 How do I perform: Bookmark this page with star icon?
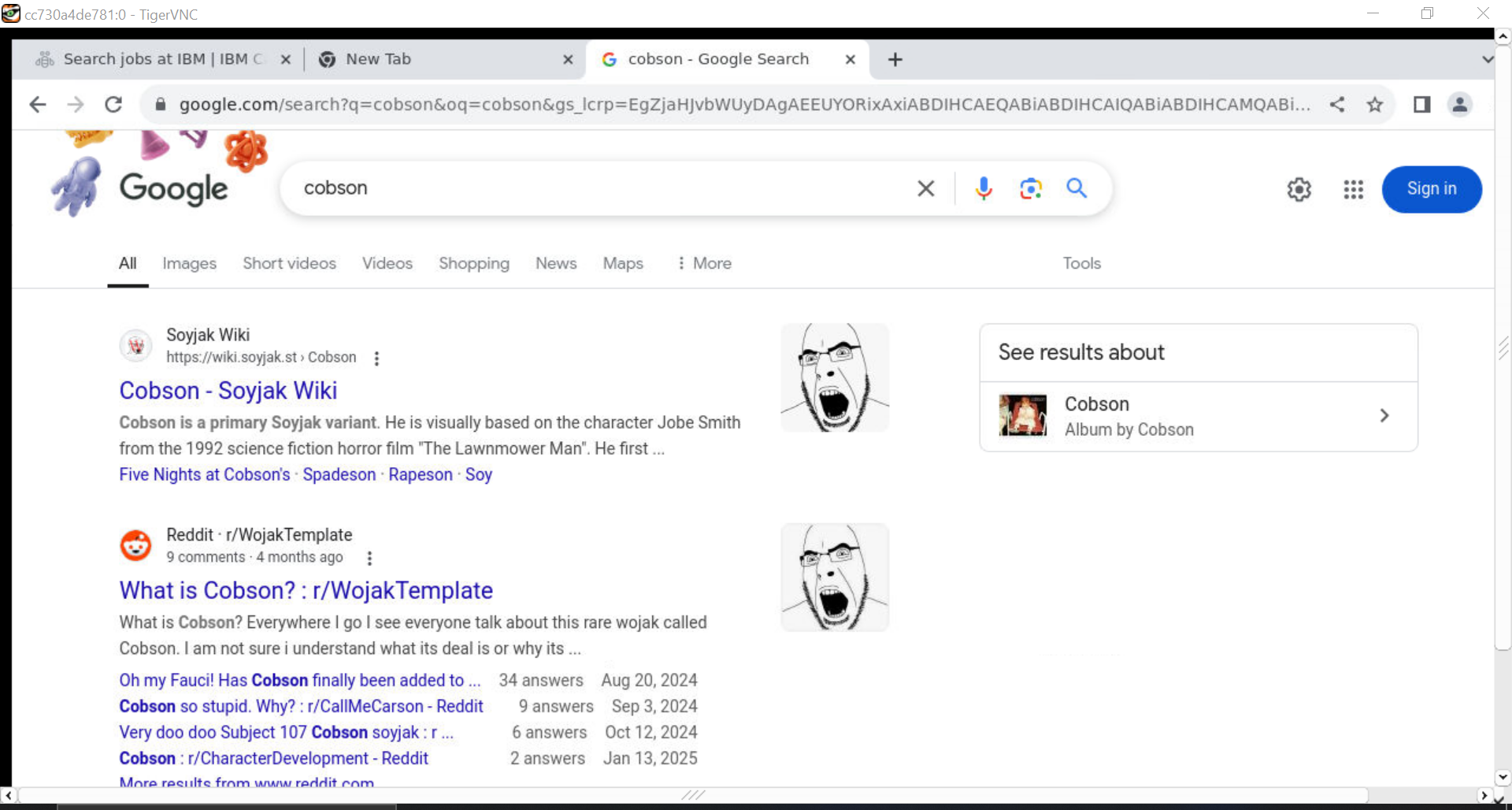(1375, 105)
